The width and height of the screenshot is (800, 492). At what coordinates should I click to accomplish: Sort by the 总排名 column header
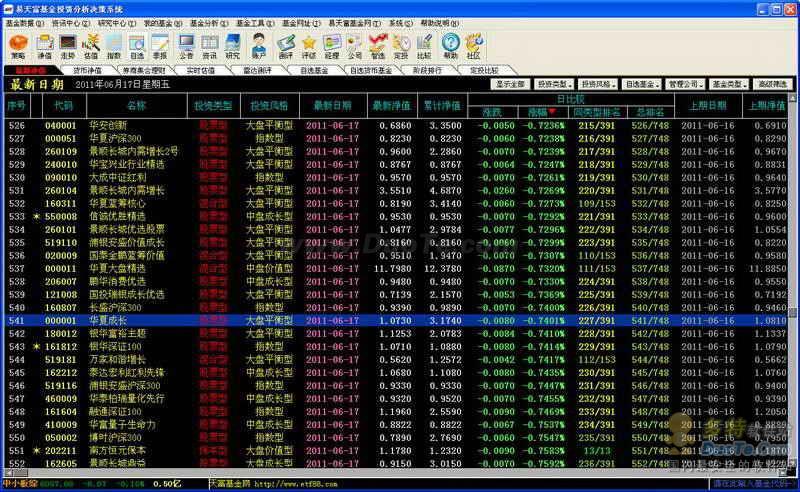point(651,112)
